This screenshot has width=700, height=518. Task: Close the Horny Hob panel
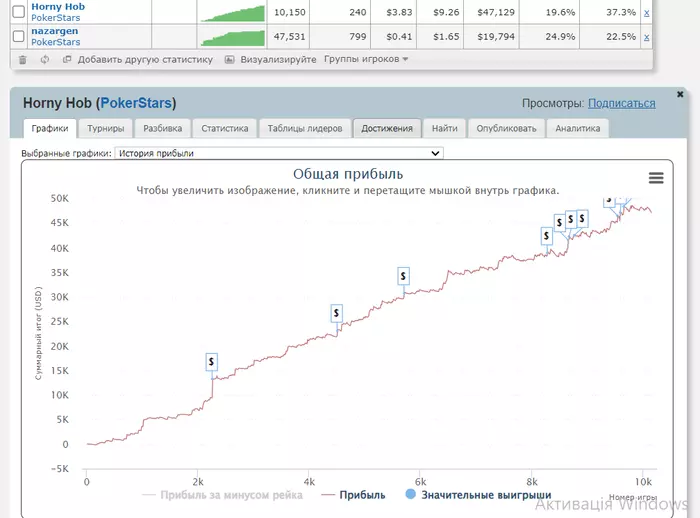pyautogui.click(x=680, y=94)
